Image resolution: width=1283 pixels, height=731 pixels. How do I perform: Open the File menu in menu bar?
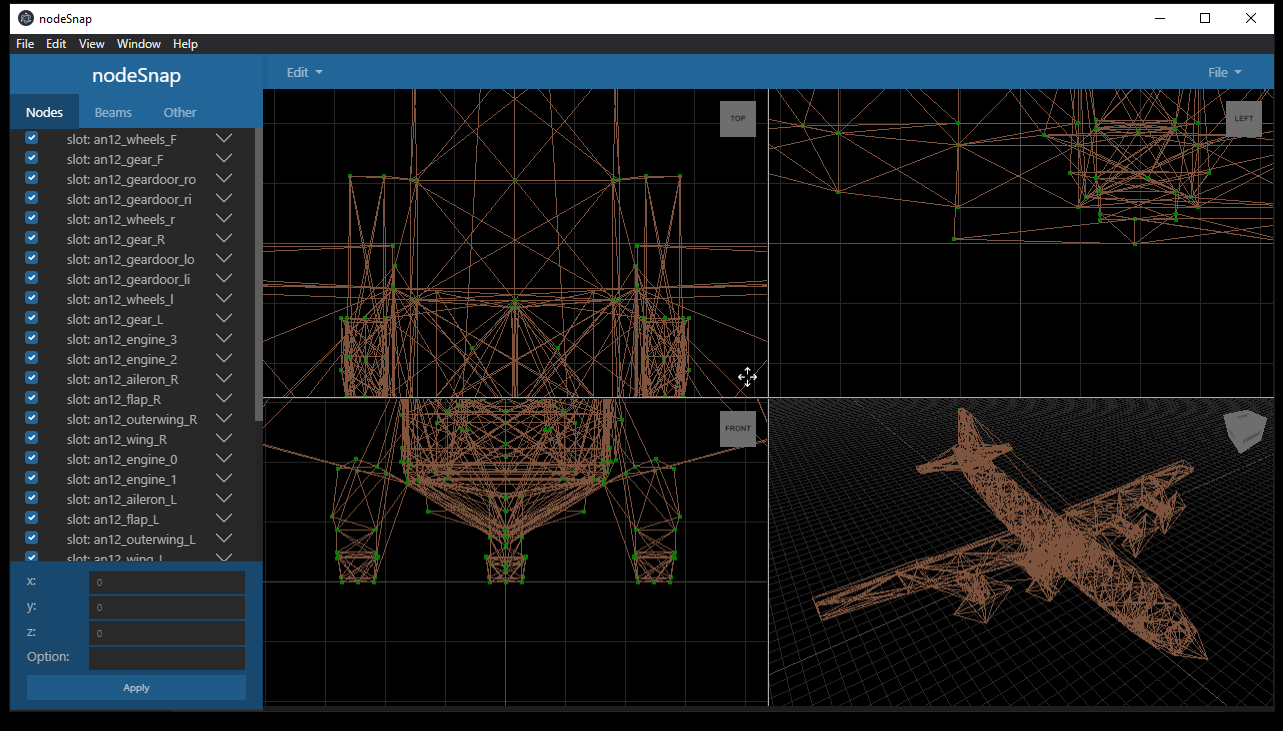click(25, 44)
